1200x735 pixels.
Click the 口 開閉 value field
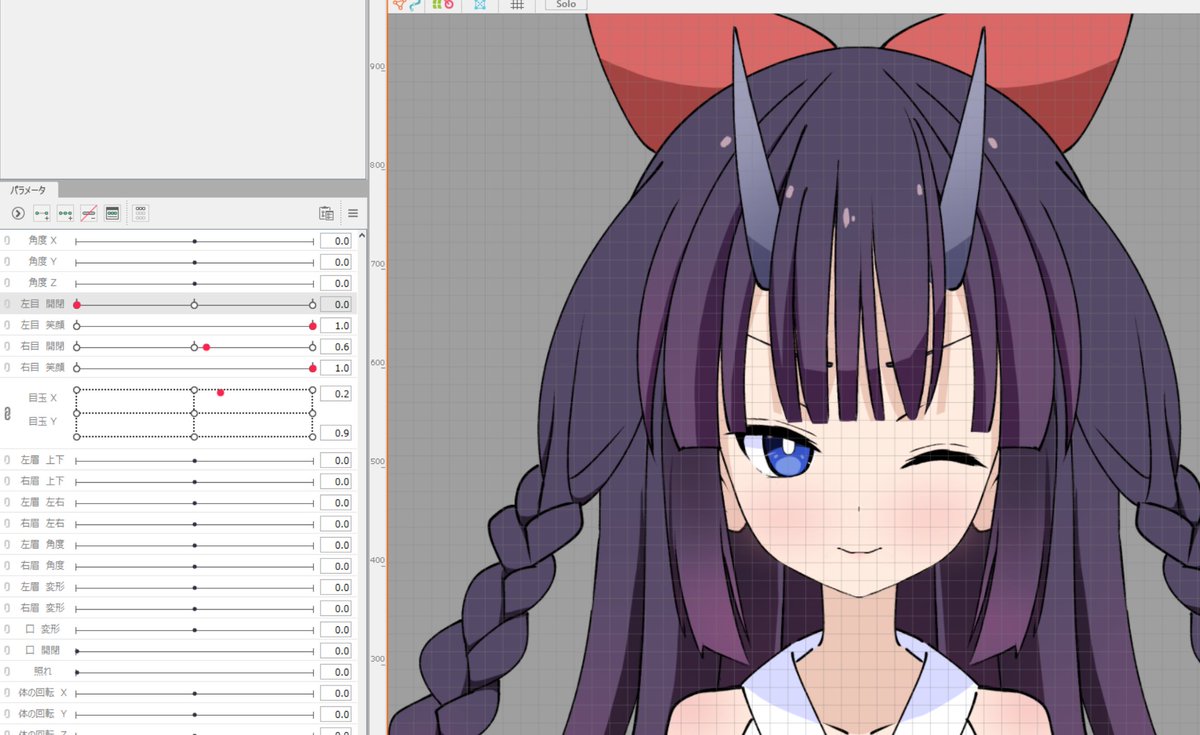[336, 651]
